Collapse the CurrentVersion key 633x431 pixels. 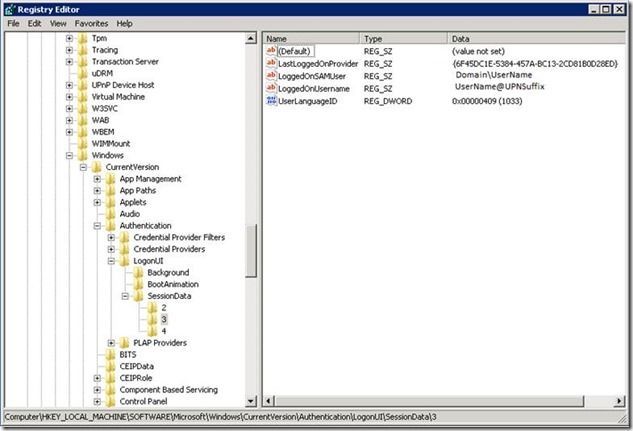pyautogui.click(x=83, y=167)
